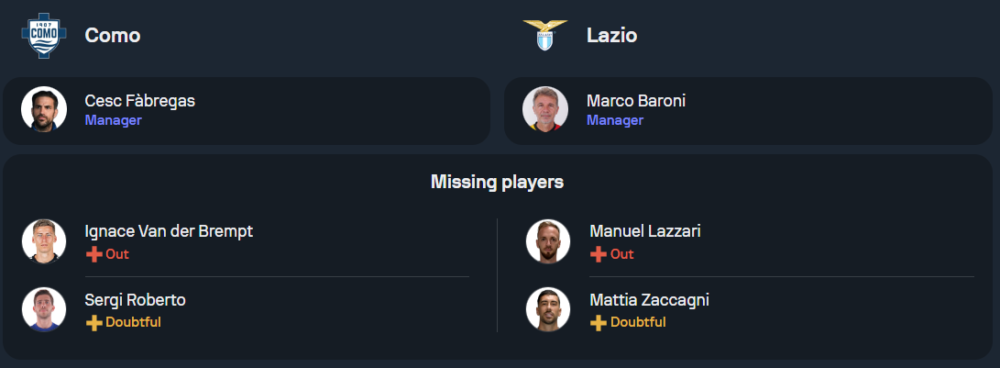Image resolution: width=1000 pixels, height=368 pixels.
Task: Open Marco Baroni manager avatar
Action: tap(545, 109)
